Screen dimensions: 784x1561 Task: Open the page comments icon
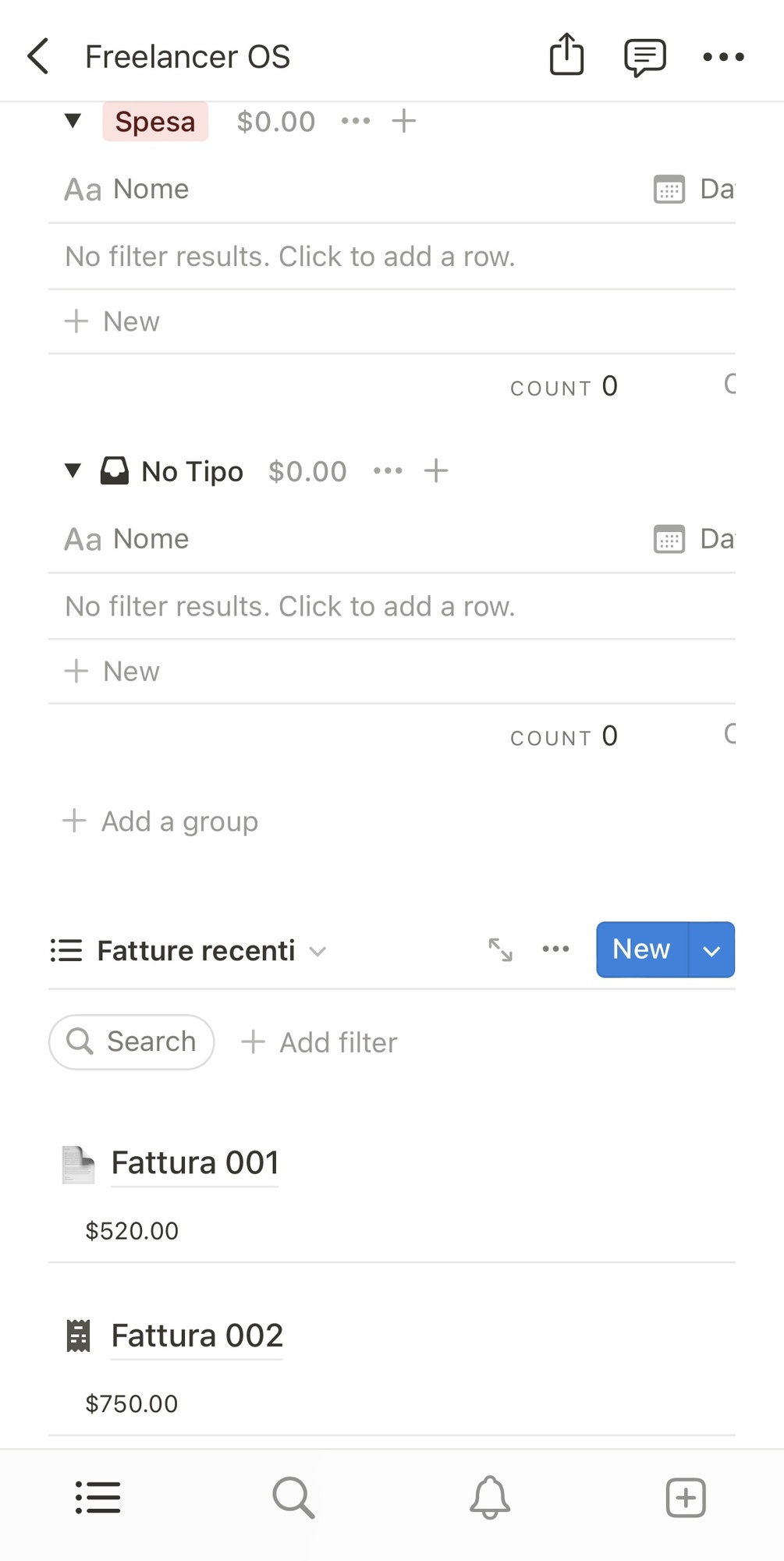tap(644, 57)
